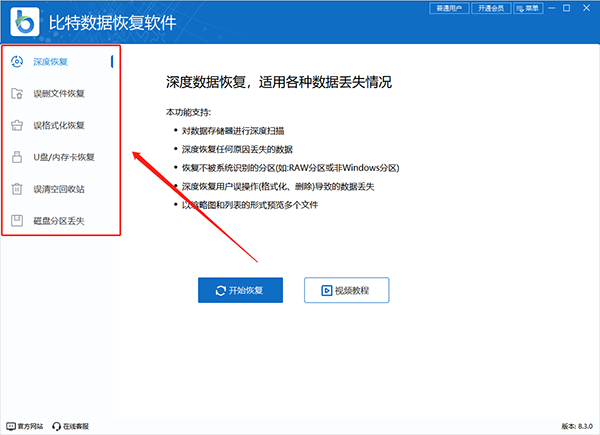
Task: Open 在线客服 online support
Action: (70, 426)
